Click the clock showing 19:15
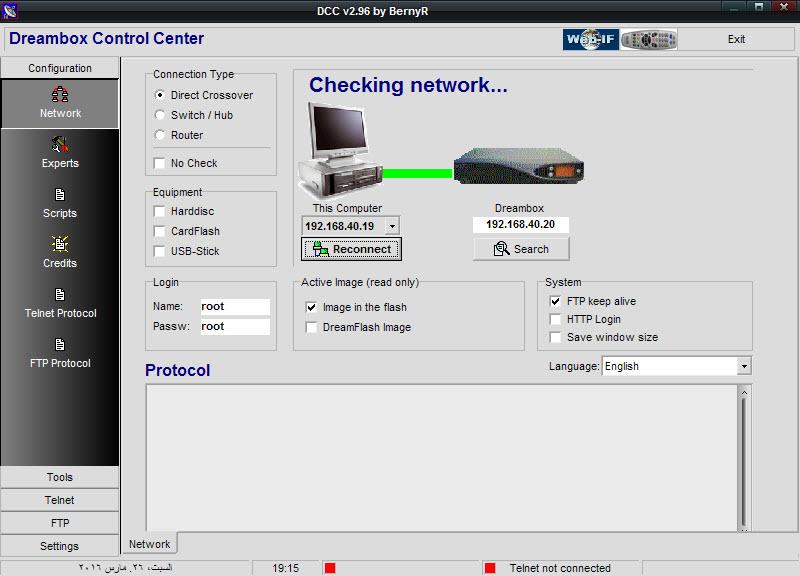Viewport: 800px width, 576px height. coord(286,568)
